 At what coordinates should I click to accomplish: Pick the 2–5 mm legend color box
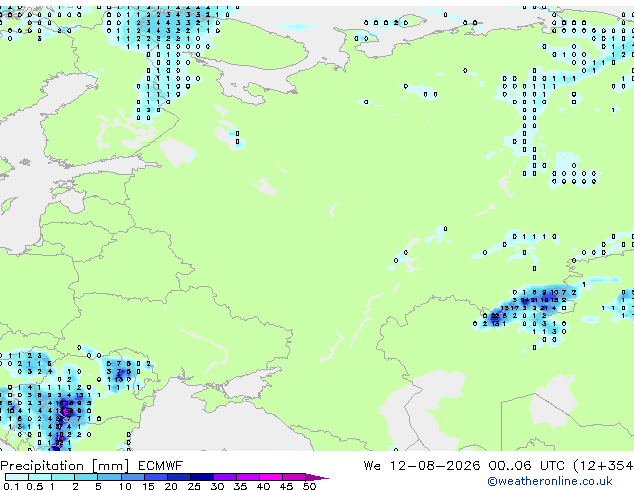pos(86,477)
